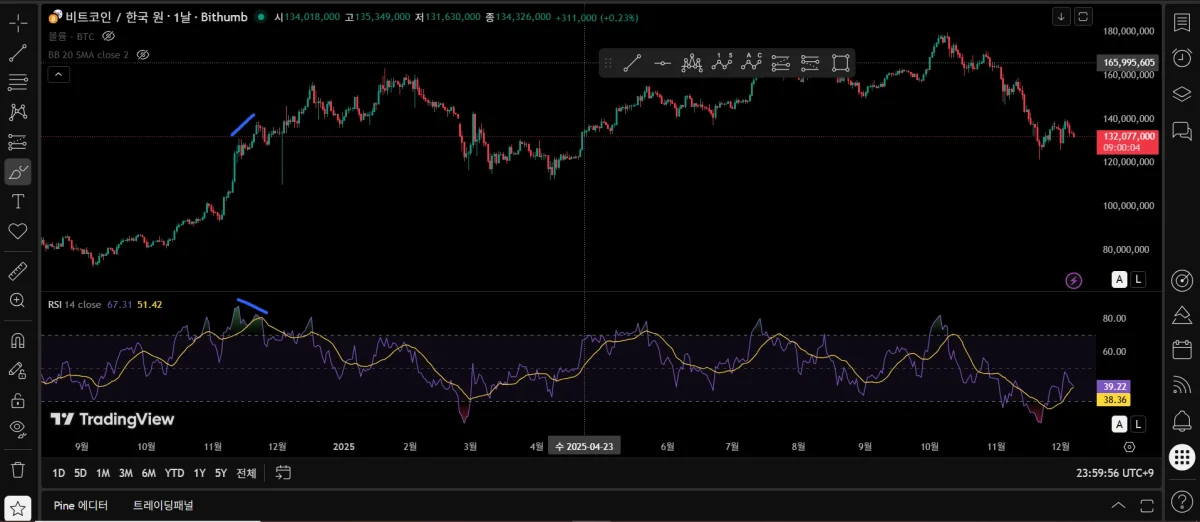The width and height of the screenshot is (1200, 522).
Task: Pick Elliott wave 1-5 pattern tool
Action: point(722,63)
